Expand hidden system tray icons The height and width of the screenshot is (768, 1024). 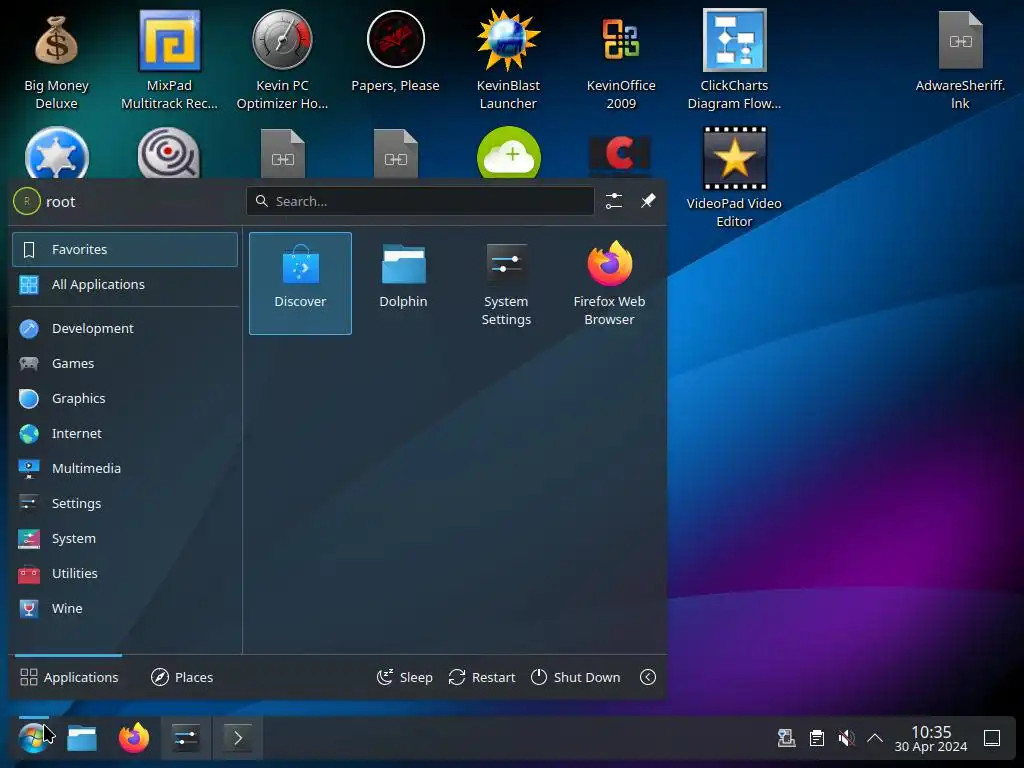pos(875,739)
